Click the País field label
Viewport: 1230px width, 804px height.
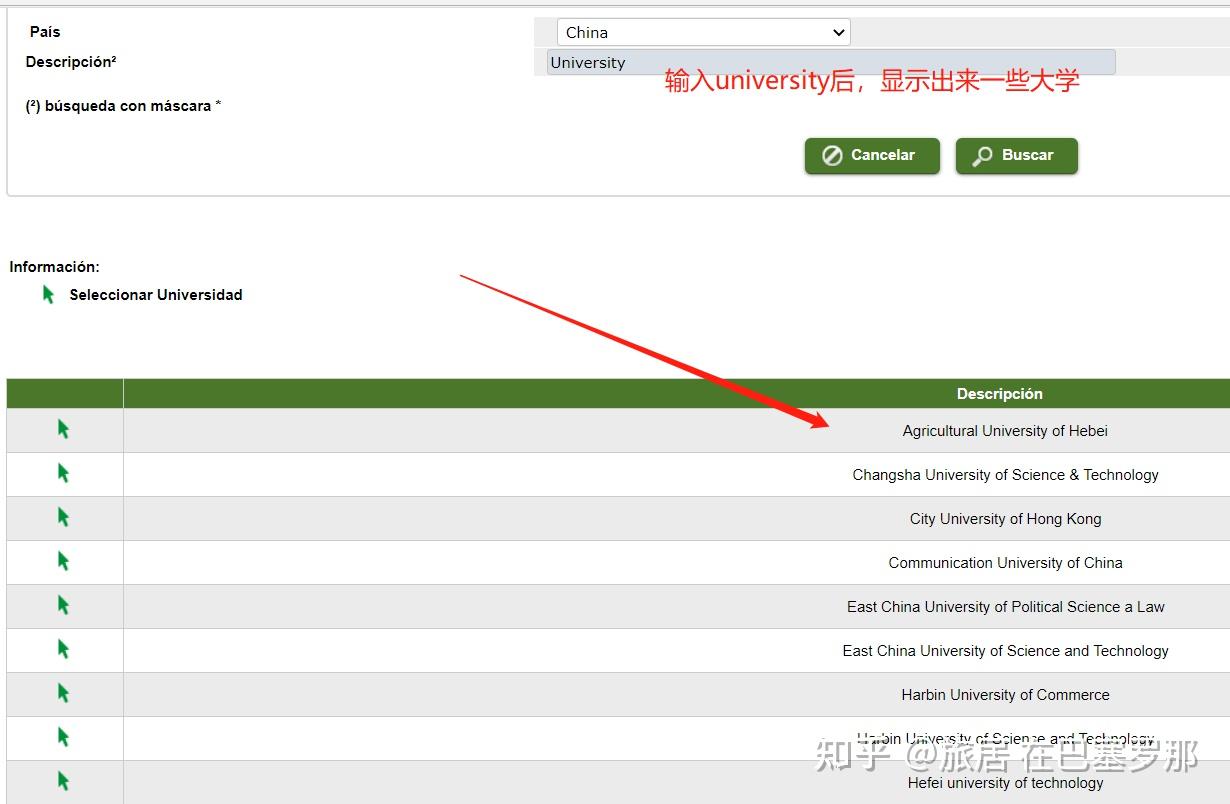click(45, 32)
